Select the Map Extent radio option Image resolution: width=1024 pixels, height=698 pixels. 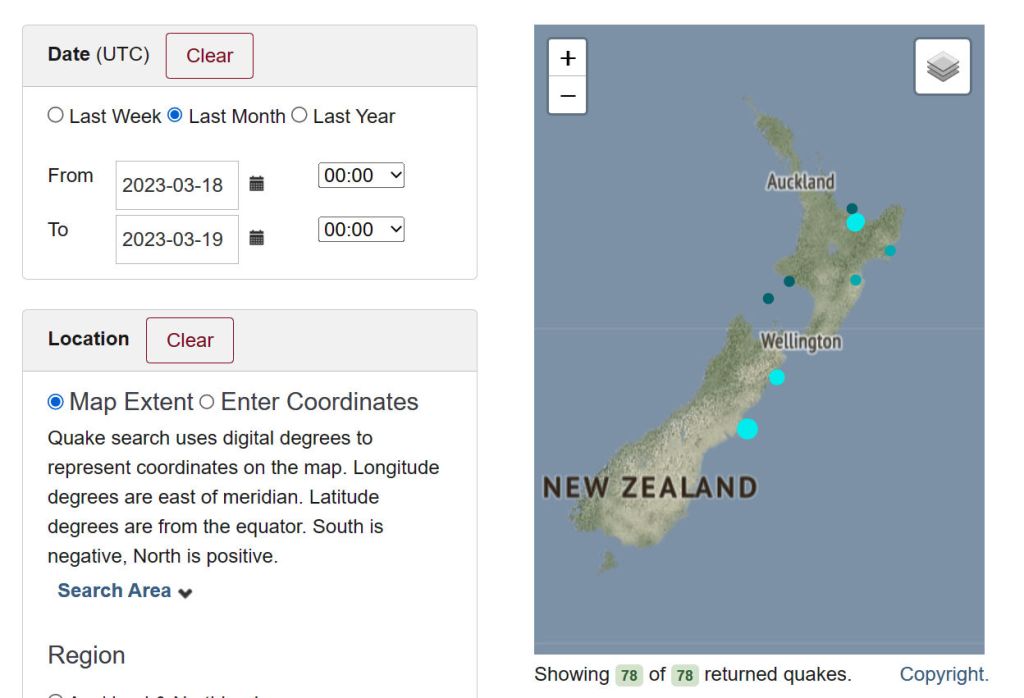[x=56, y=402]
